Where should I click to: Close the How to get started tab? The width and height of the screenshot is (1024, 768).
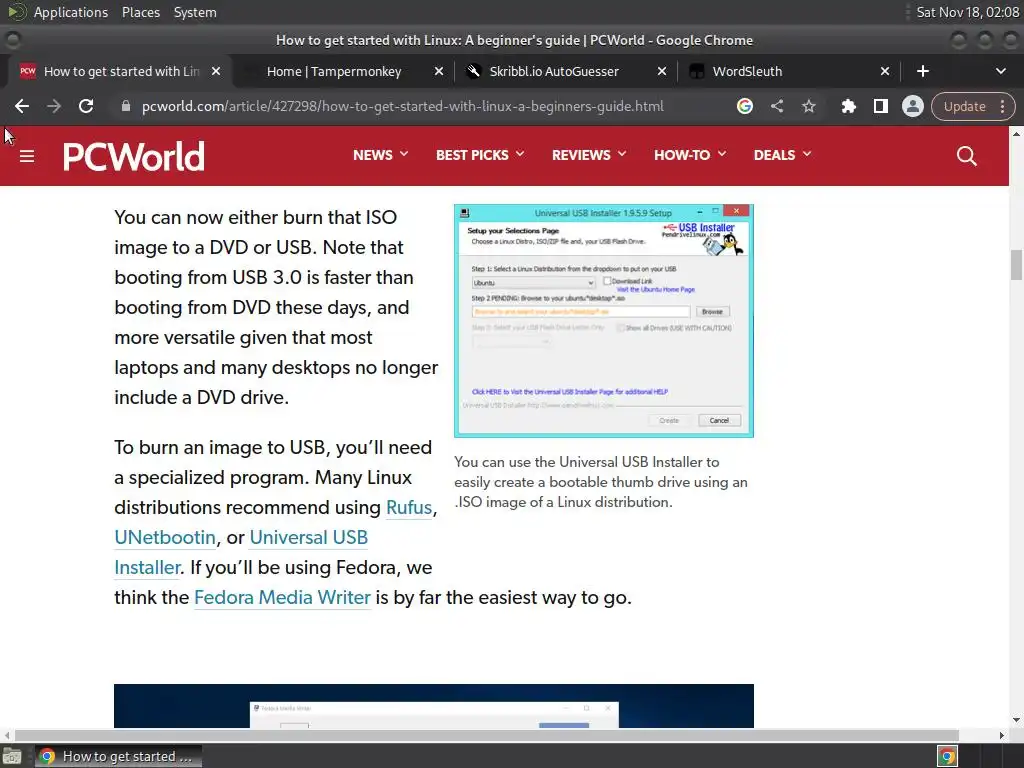[x=216, y=71]
